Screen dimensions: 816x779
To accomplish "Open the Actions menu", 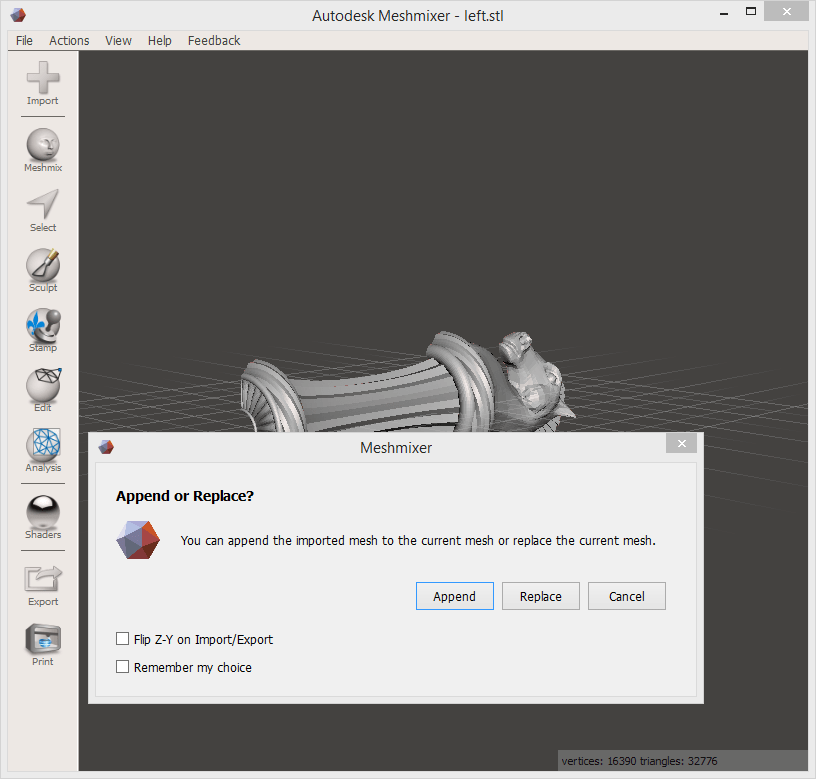I will 69,41.
